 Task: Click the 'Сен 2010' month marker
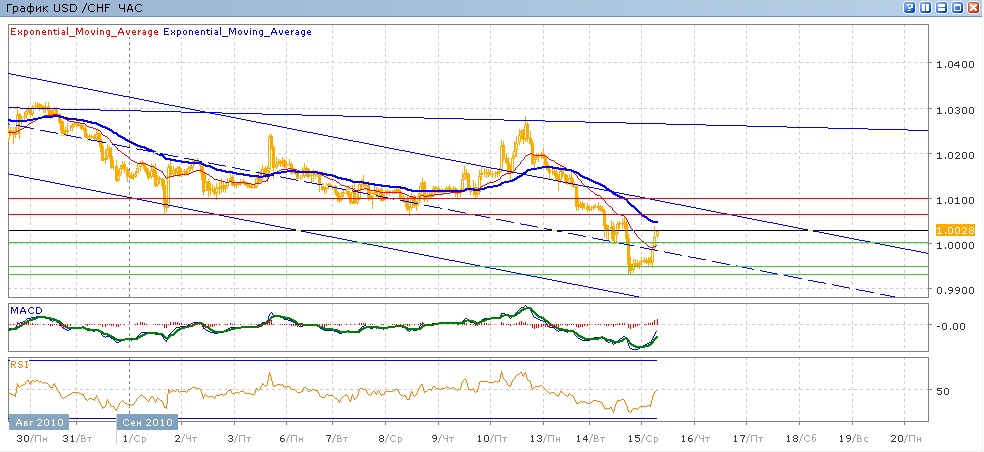tap(148, 422)
